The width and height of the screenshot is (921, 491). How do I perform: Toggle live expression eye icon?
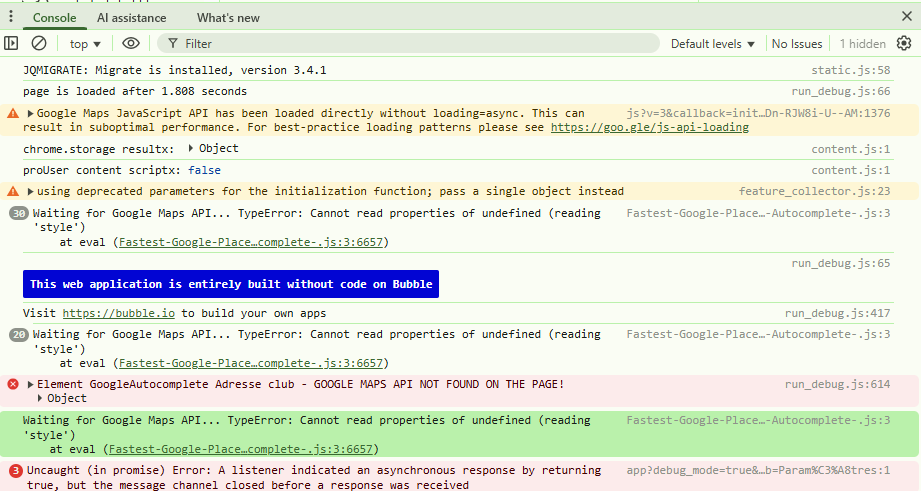pyautogui.click(x=130, y=43)
